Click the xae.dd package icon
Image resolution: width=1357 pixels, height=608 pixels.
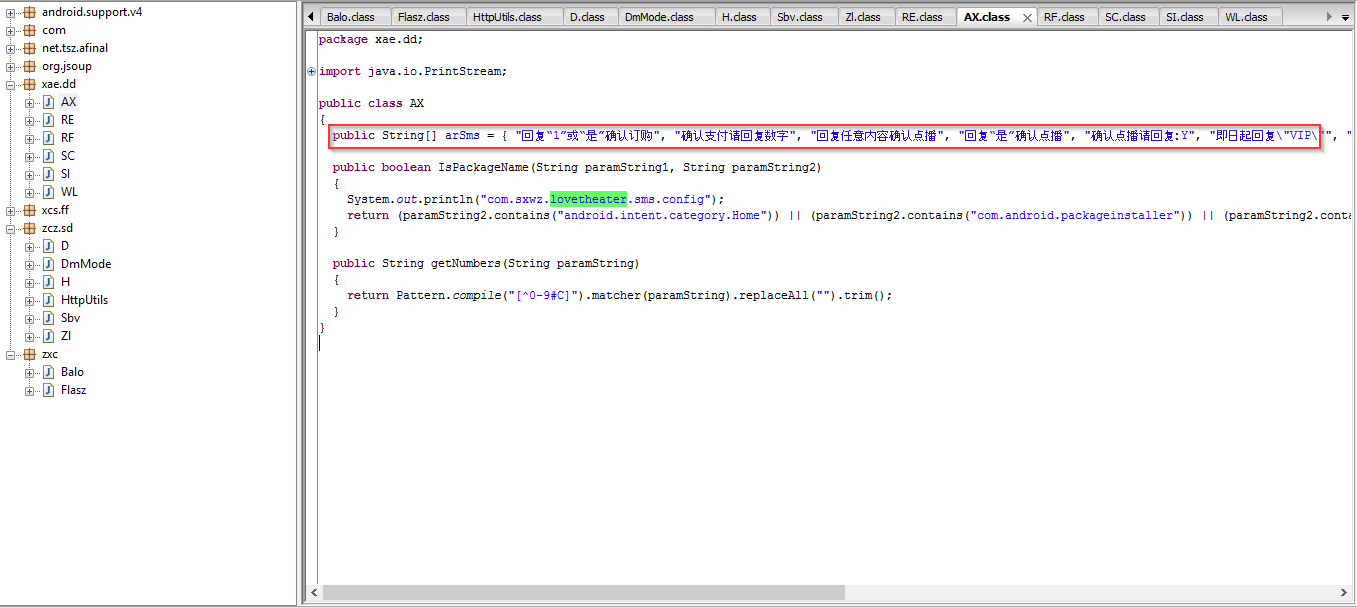(x=29, y=84)
